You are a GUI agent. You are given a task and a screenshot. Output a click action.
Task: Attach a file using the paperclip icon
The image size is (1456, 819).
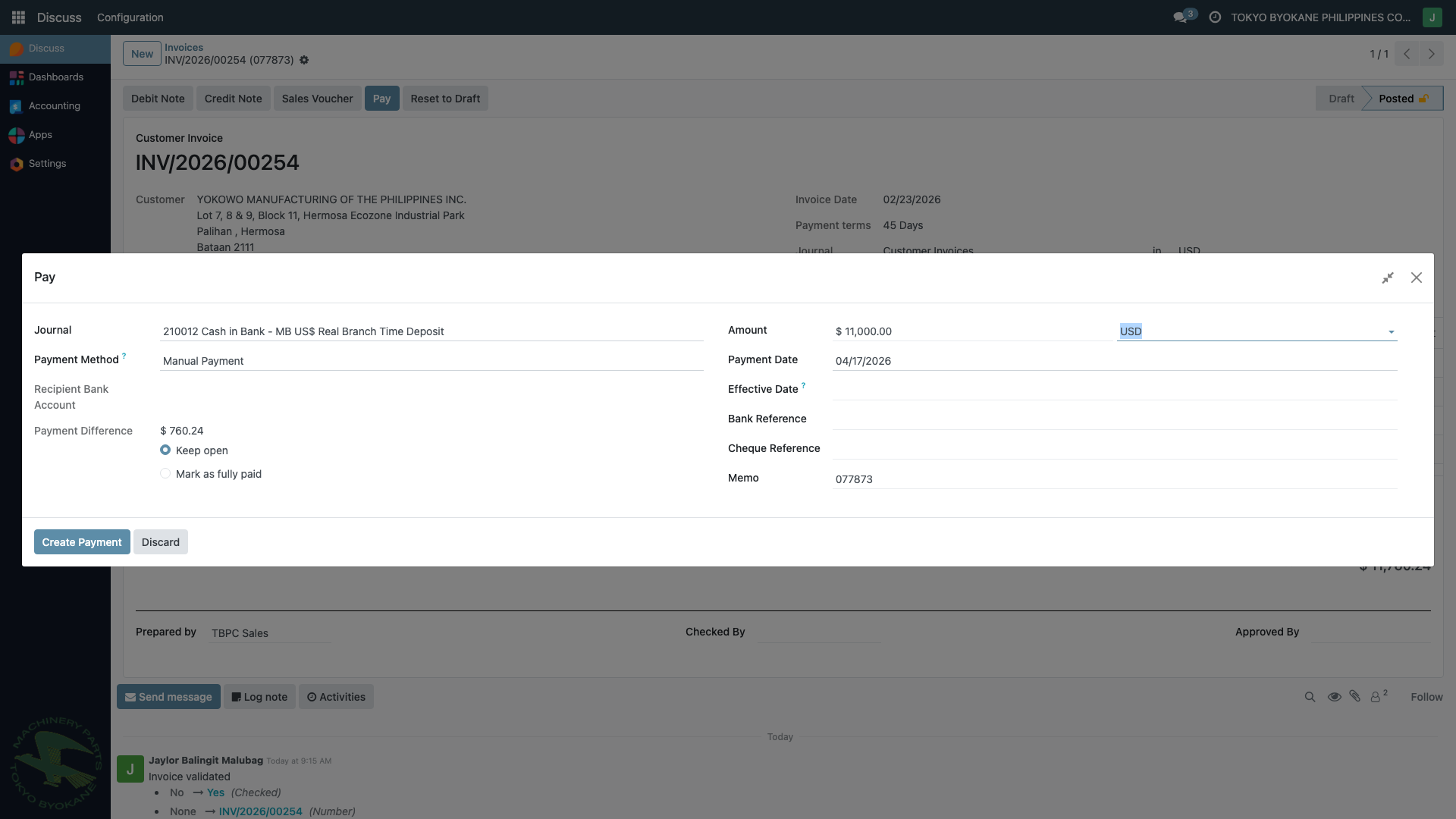(x=1355, y=696)
